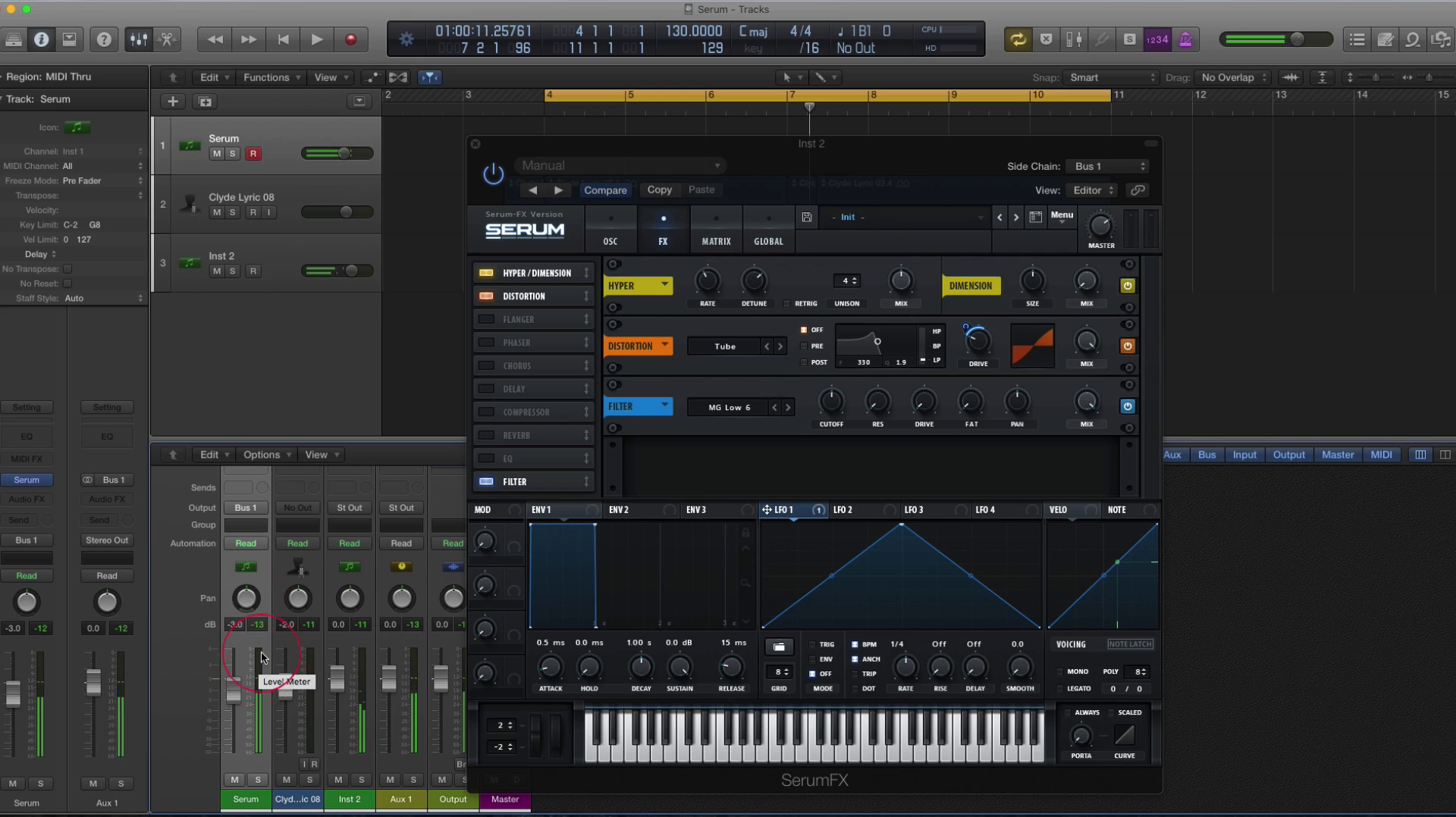Open the Serum Menu button
This screenshot has height=817, width=1456.
click(x=1062, y=216)
